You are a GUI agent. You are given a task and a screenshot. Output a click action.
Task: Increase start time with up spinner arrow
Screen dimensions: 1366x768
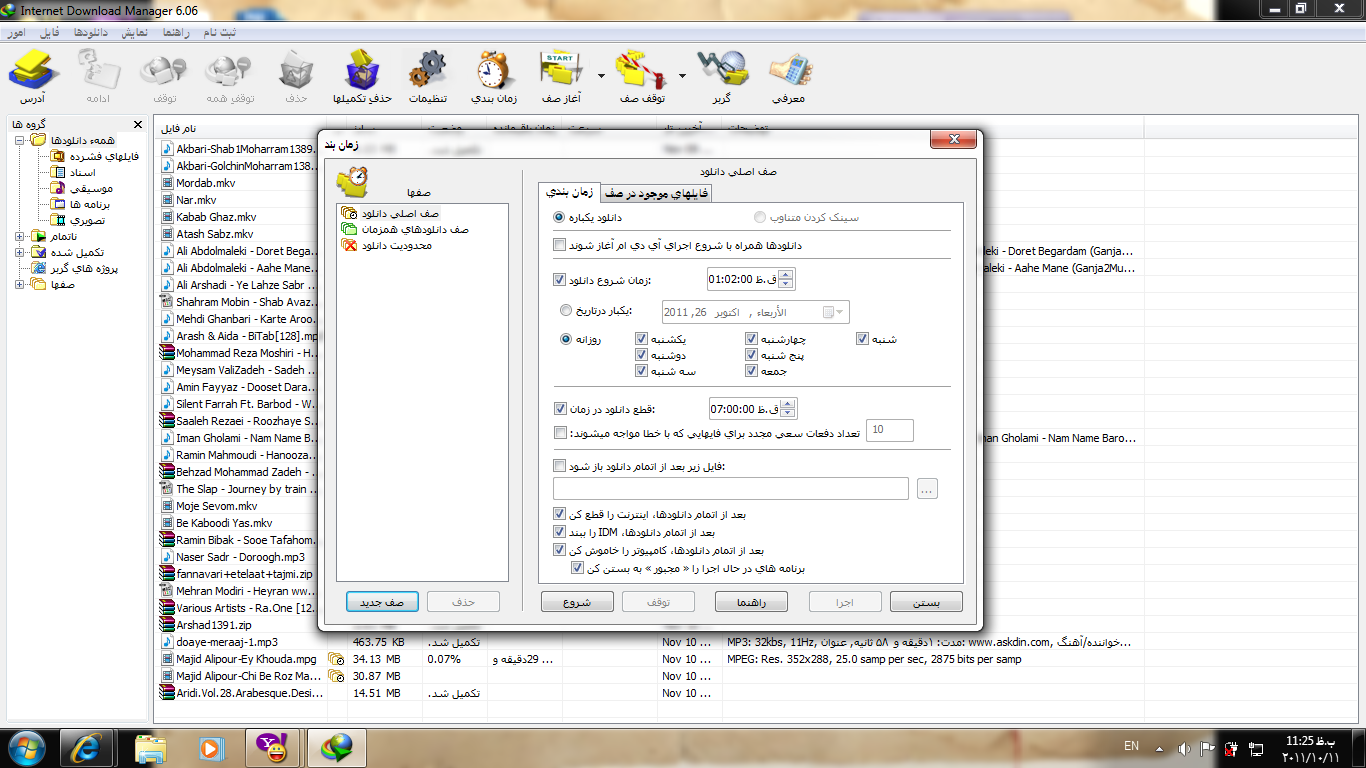click(x=786, y=275)
